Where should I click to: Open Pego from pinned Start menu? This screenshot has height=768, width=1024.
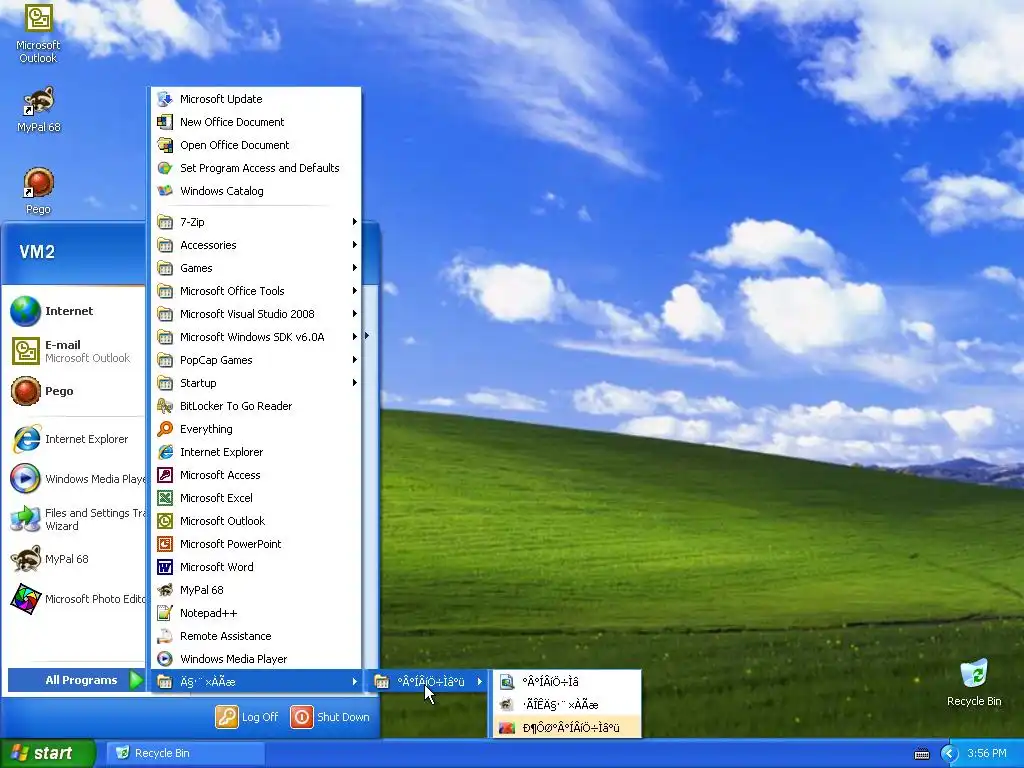click(x=74, y=391)
